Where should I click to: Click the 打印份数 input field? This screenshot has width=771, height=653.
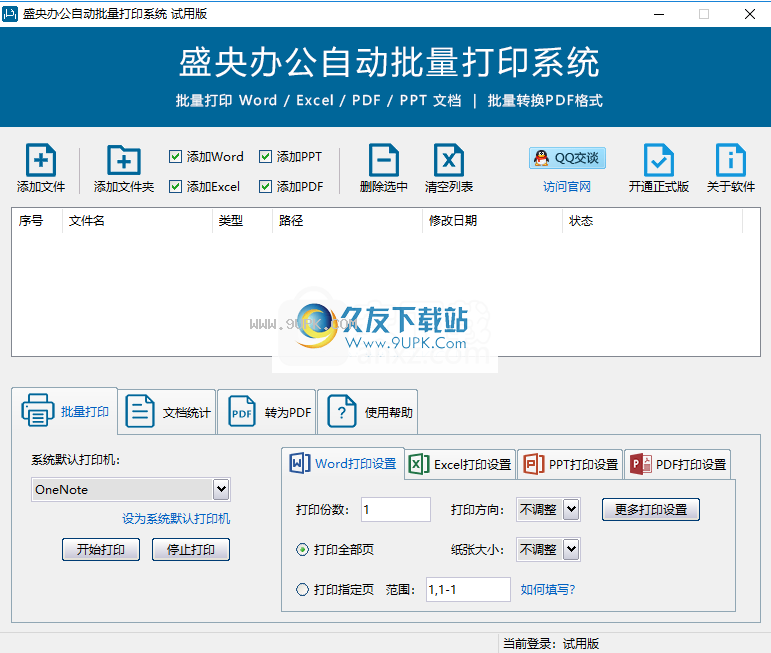tap(396, 509)
